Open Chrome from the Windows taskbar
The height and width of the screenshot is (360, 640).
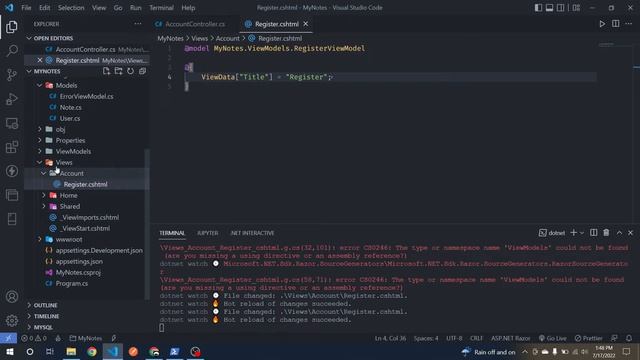(92, 351)
